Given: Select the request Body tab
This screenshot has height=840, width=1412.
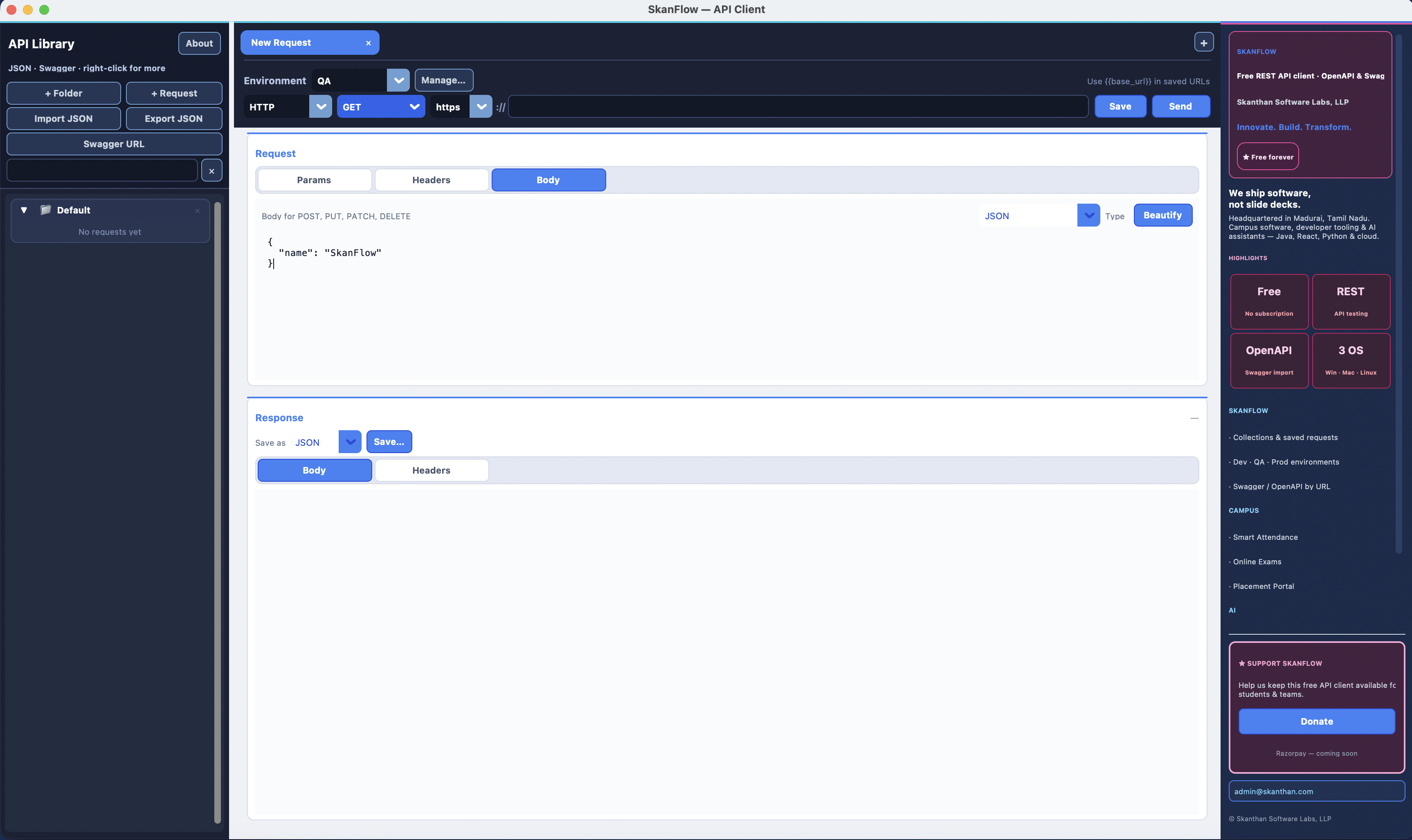Looking at the screenshot, I should 549,180.
